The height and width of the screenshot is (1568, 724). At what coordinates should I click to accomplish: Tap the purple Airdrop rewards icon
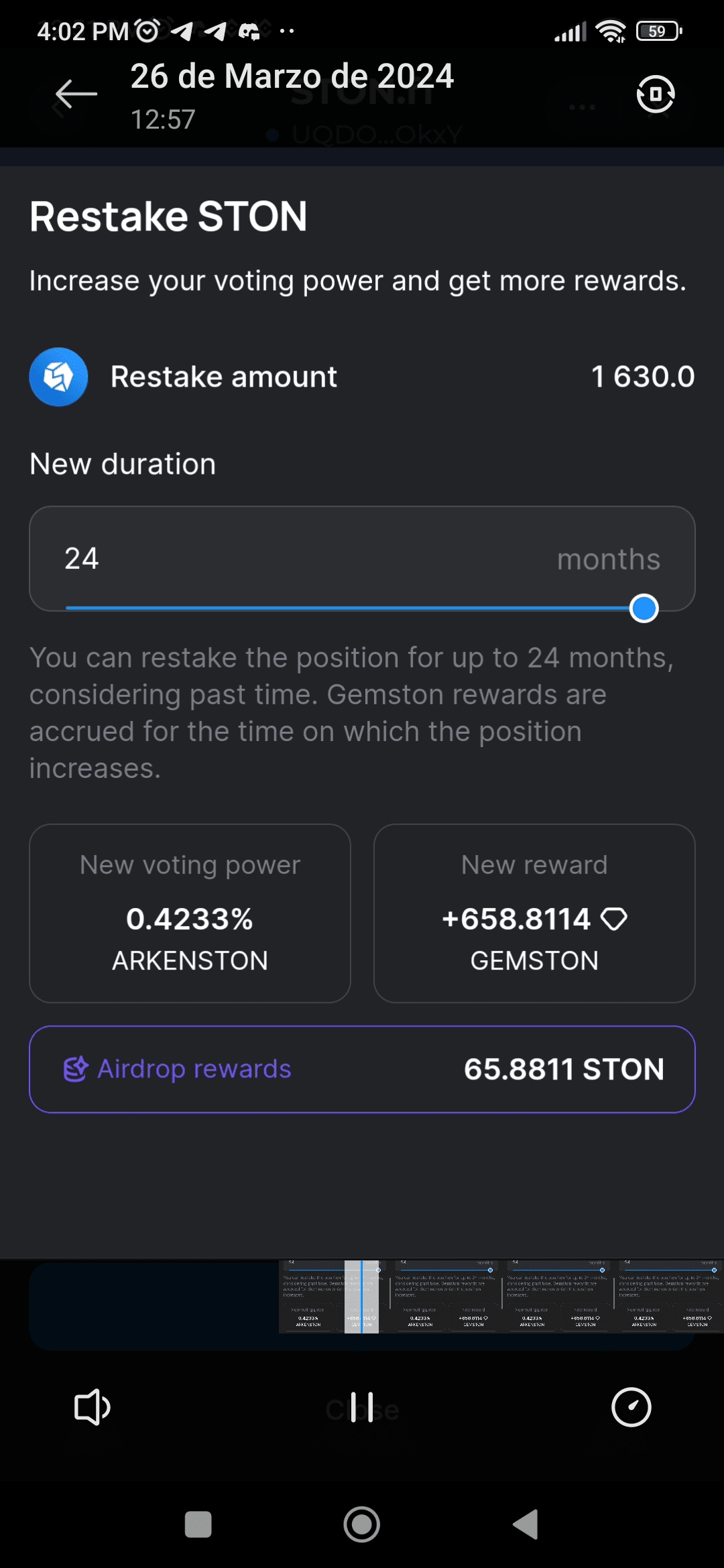[76, 1069]
